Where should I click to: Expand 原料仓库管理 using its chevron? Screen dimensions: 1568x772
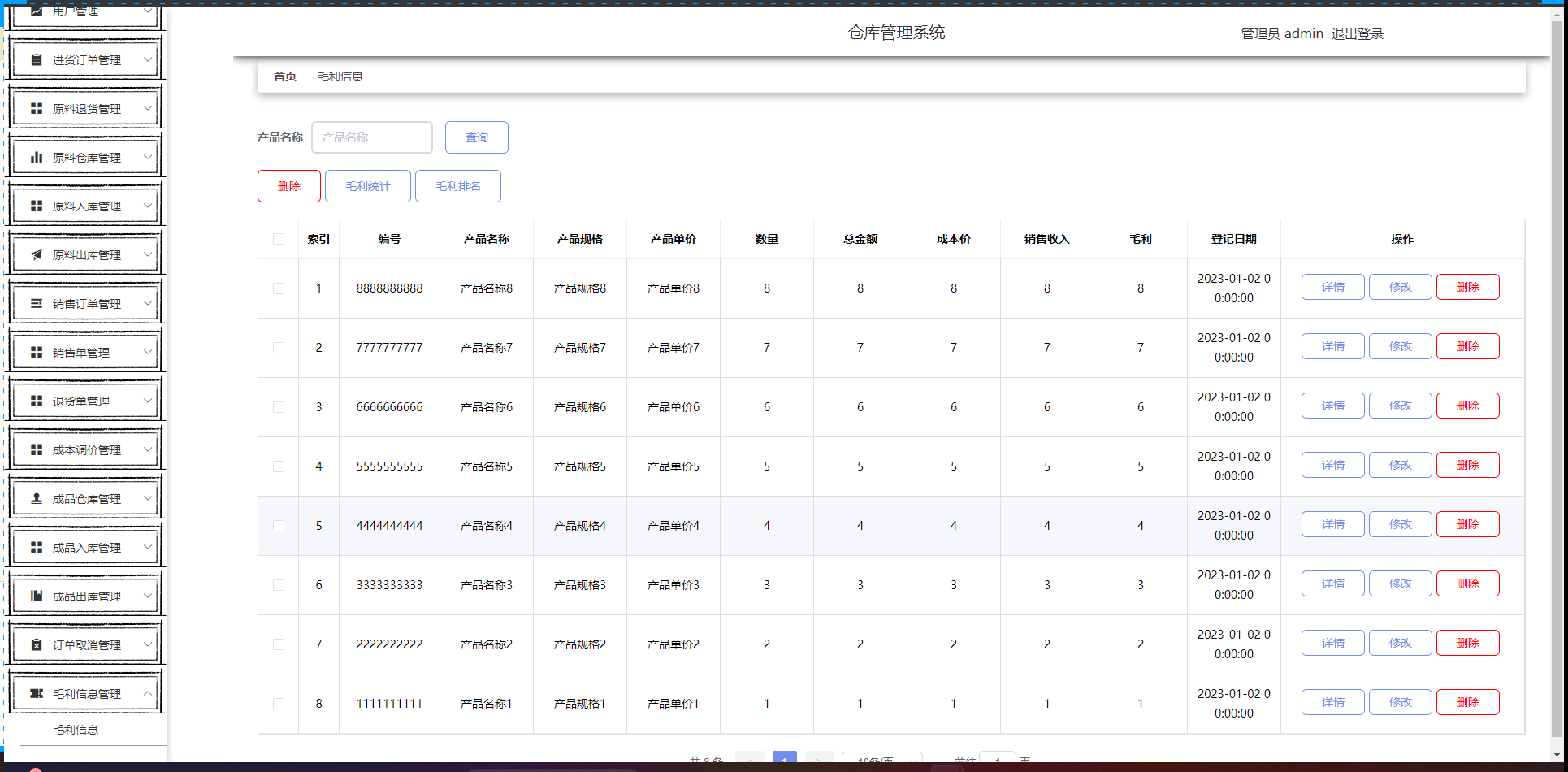coord(147,157)
